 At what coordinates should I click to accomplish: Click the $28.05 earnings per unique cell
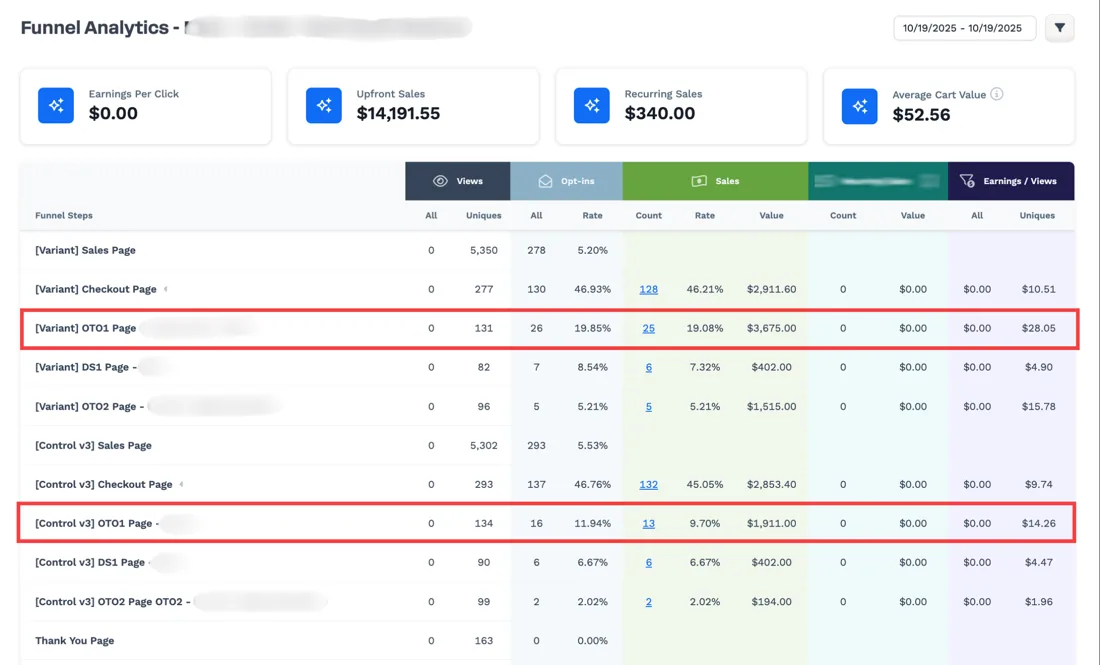pyautogui.click(x=1038, y=328)
